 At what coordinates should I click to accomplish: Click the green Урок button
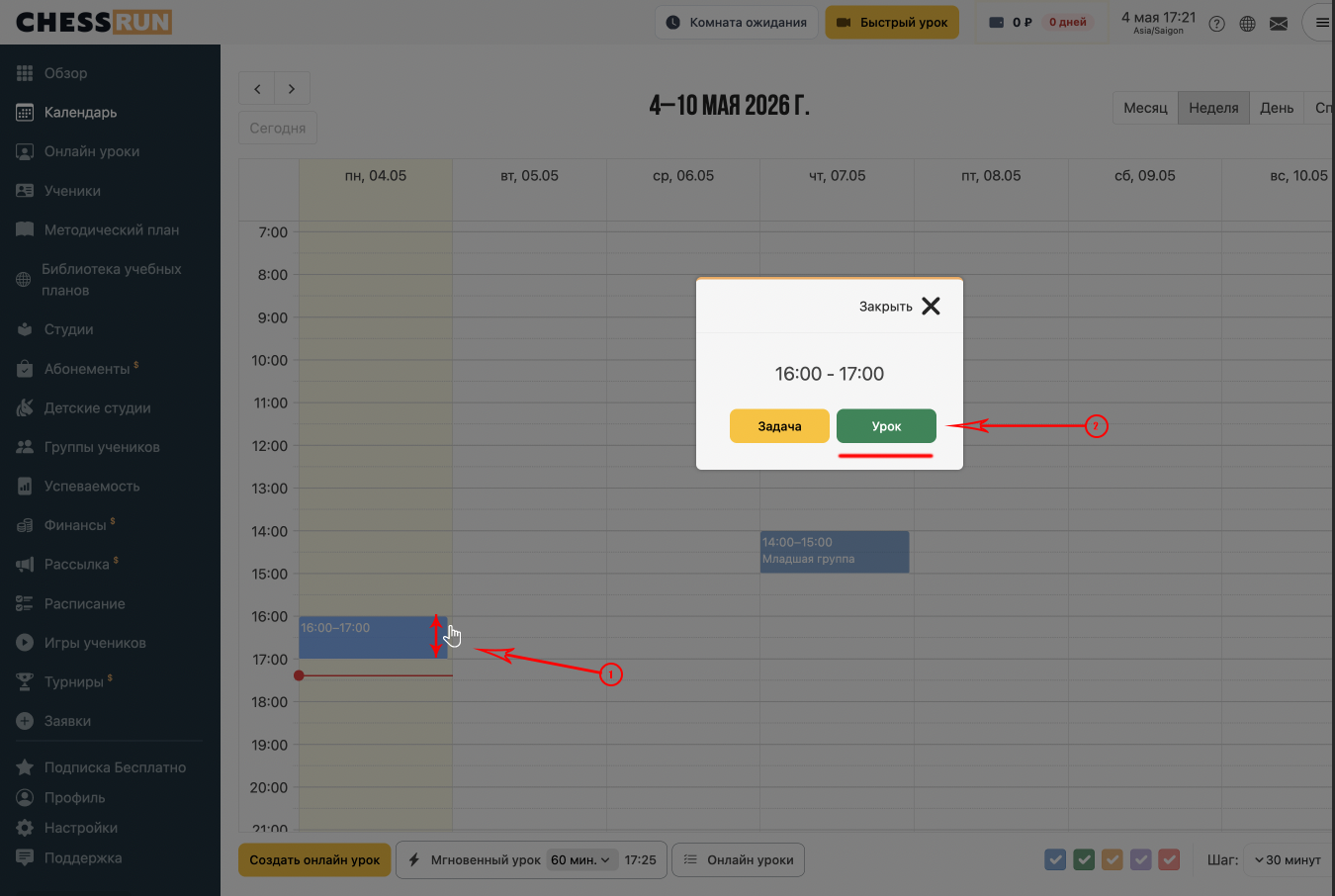point(886,426)
